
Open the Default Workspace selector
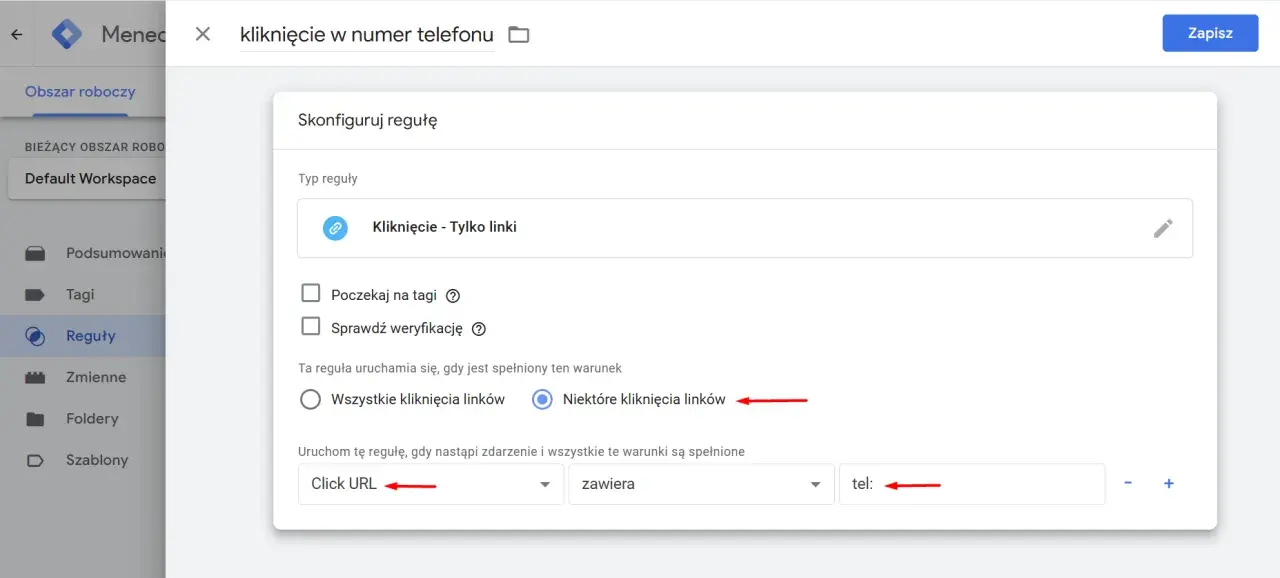[88, 179]
